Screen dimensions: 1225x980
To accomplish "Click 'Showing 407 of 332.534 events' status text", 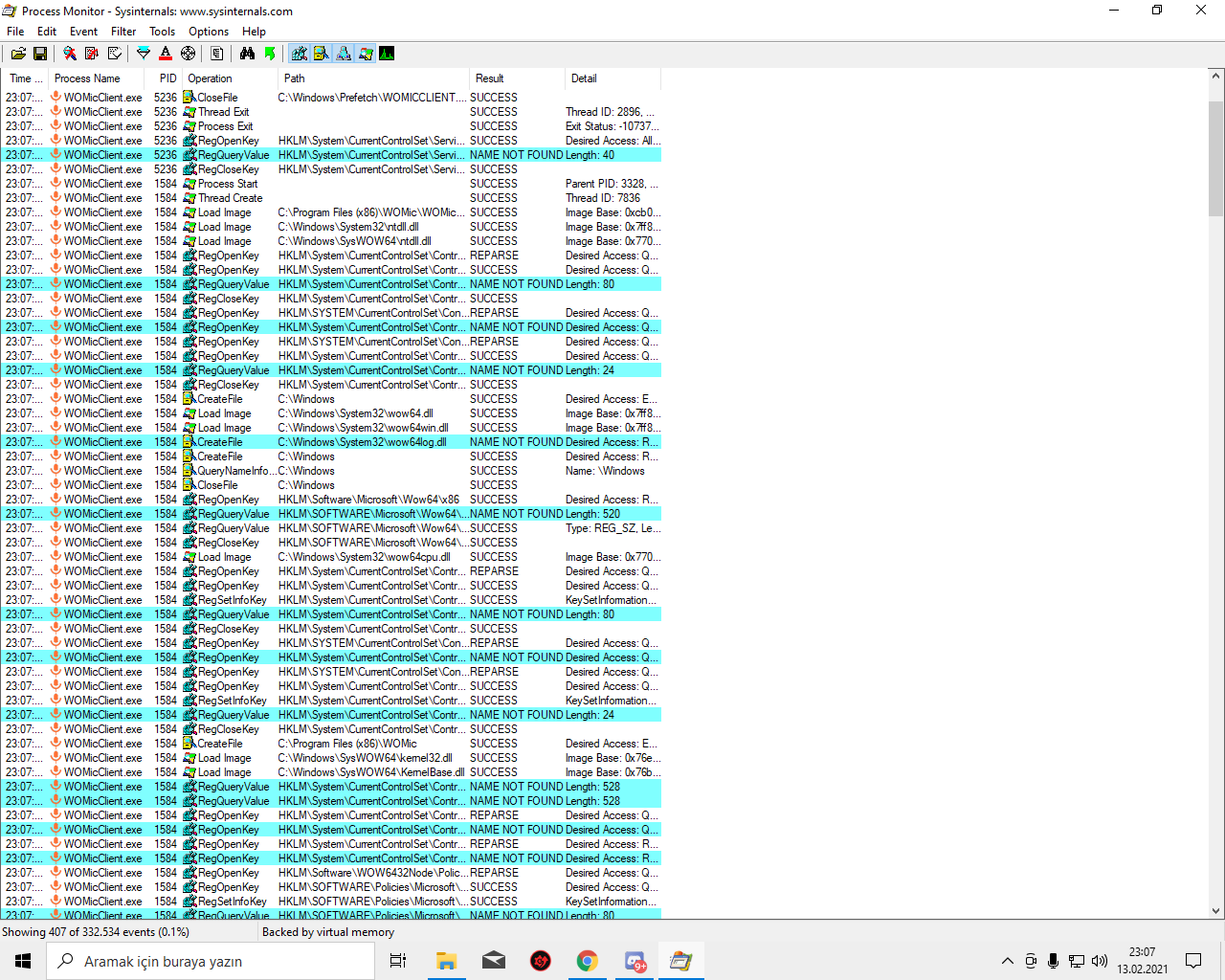I will pos(96,932).
